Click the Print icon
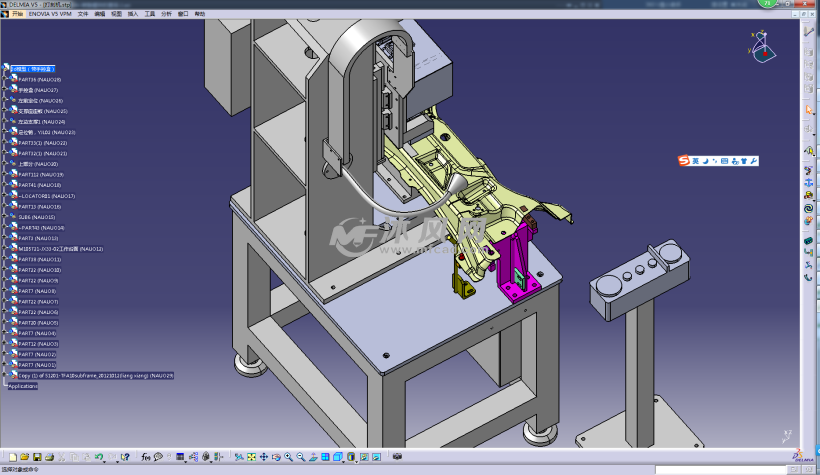820x475 pixels. click(49, 457)
